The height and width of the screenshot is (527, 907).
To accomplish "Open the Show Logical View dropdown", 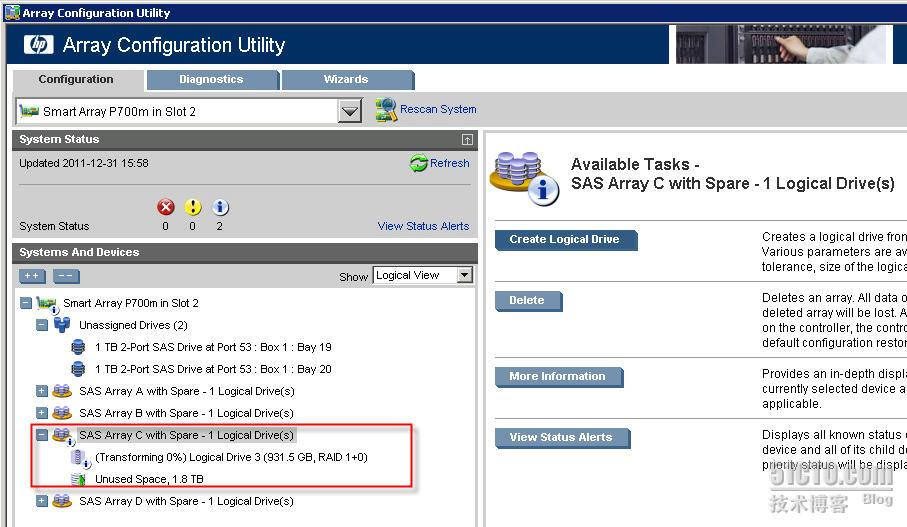I will pos(464,275).
